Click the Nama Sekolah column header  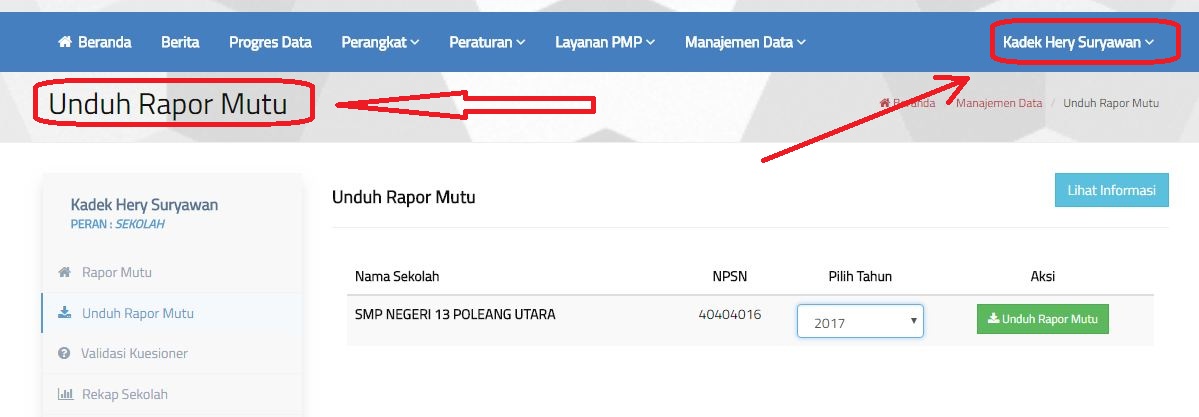coord(397,276)
